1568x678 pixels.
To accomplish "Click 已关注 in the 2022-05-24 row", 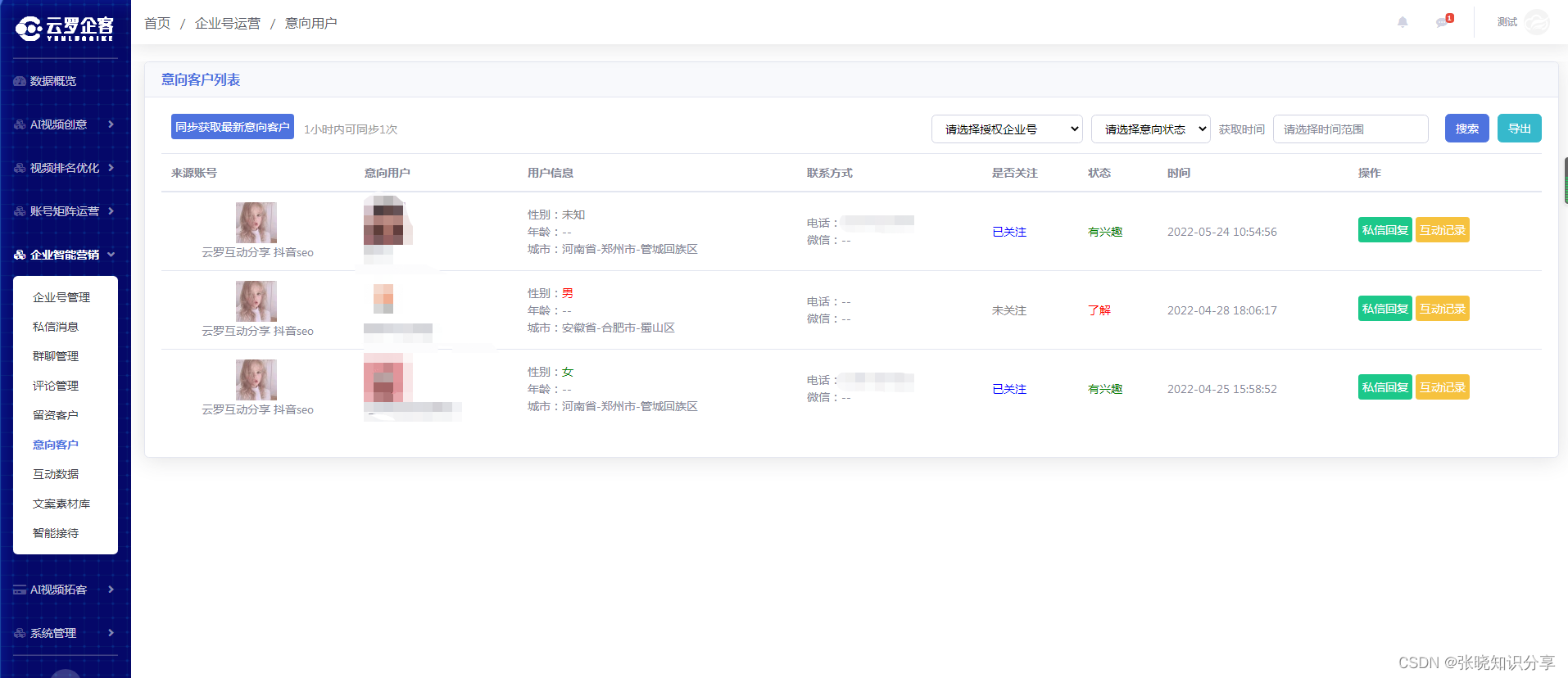I will [1009, 232].
